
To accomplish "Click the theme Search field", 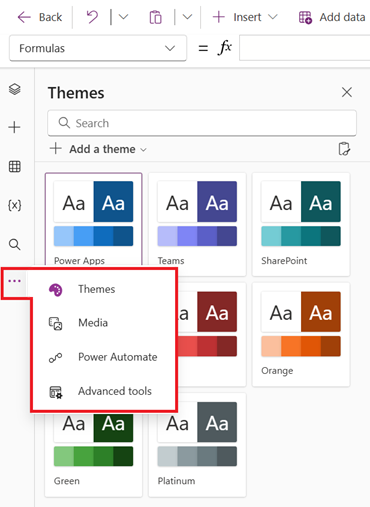I will 202,123.
